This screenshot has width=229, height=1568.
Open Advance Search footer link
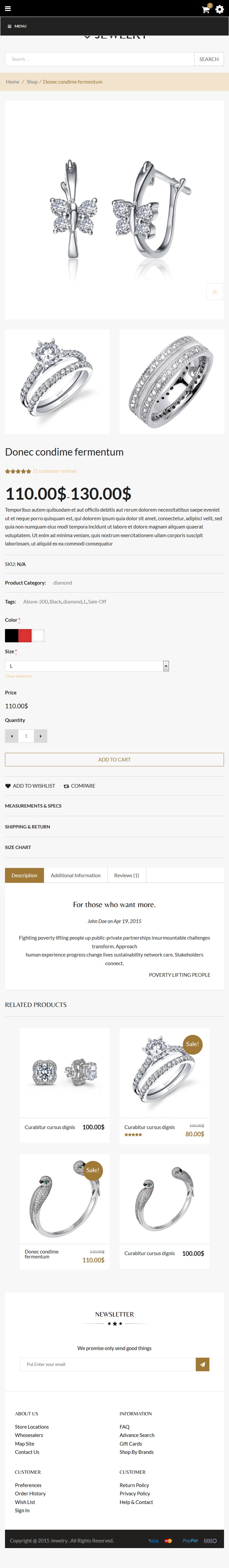(137, 1435)
